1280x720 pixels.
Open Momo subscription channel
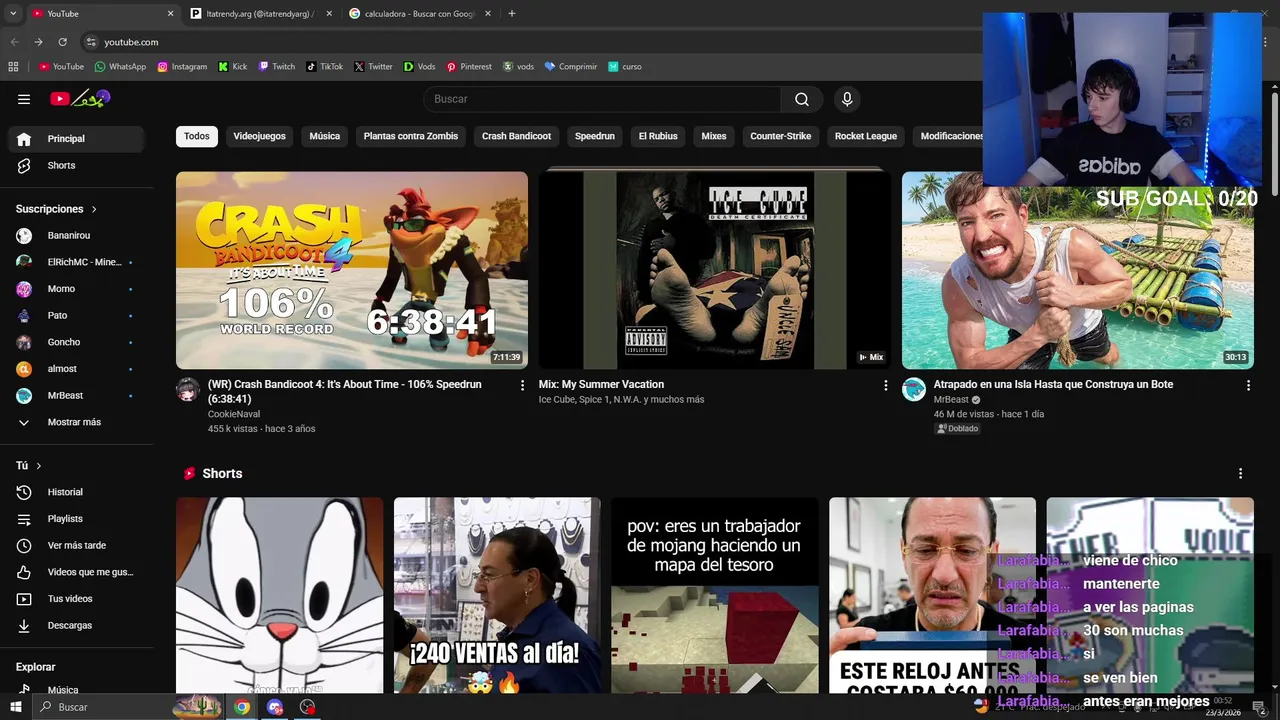click(77, 289)
